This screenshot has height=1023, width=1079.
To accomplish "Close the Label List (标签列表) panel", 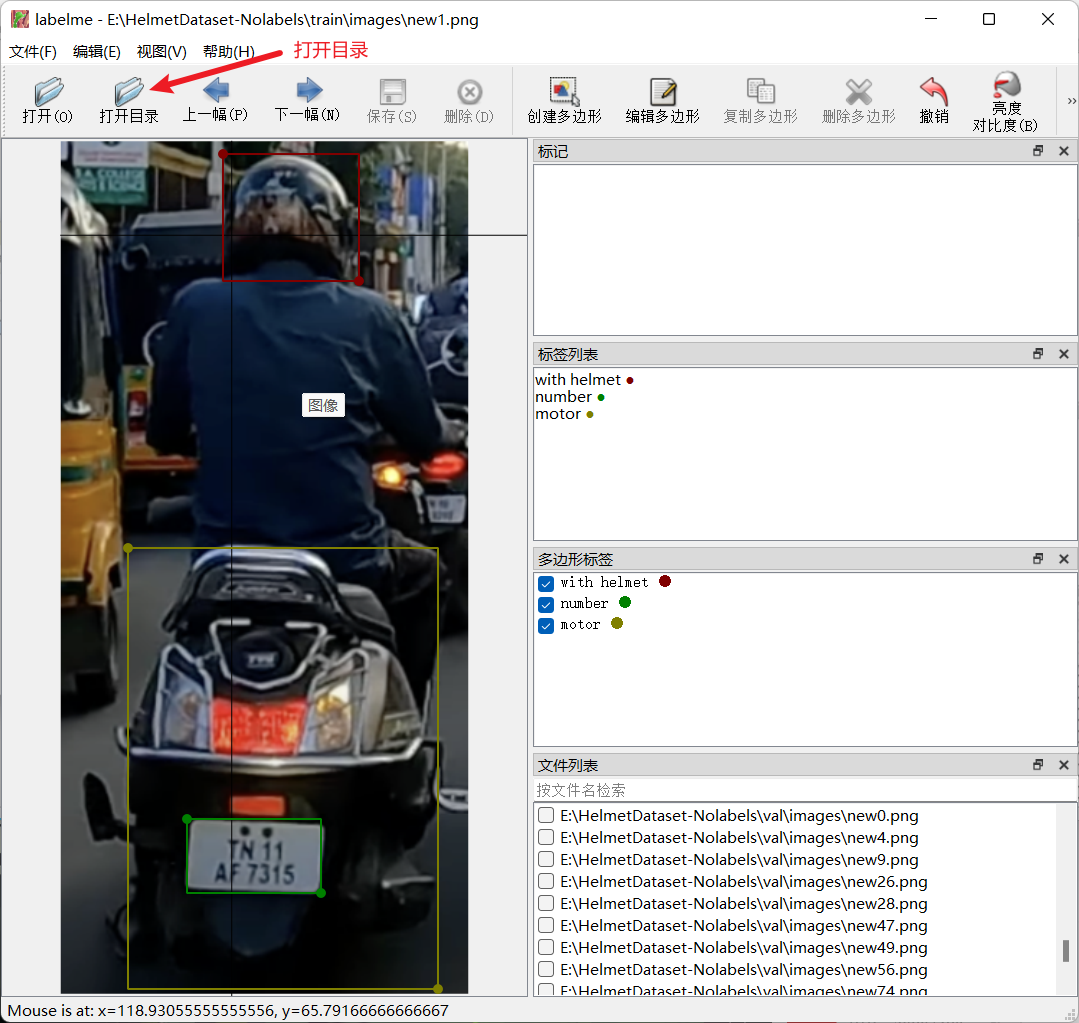I will coord(1064,354).
